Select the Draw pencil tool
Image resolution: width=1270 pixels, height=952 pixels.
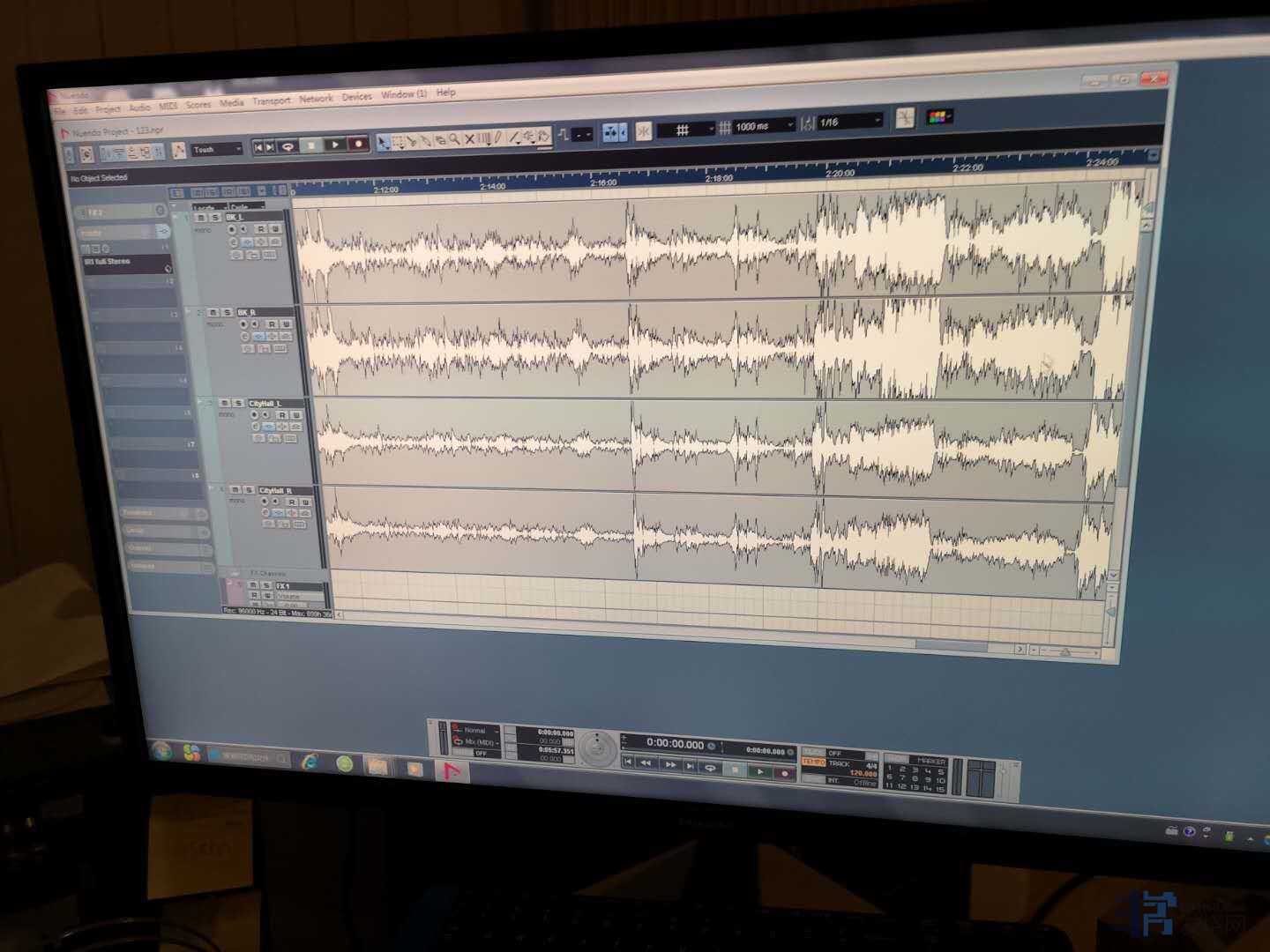click(x=498, y=138)
